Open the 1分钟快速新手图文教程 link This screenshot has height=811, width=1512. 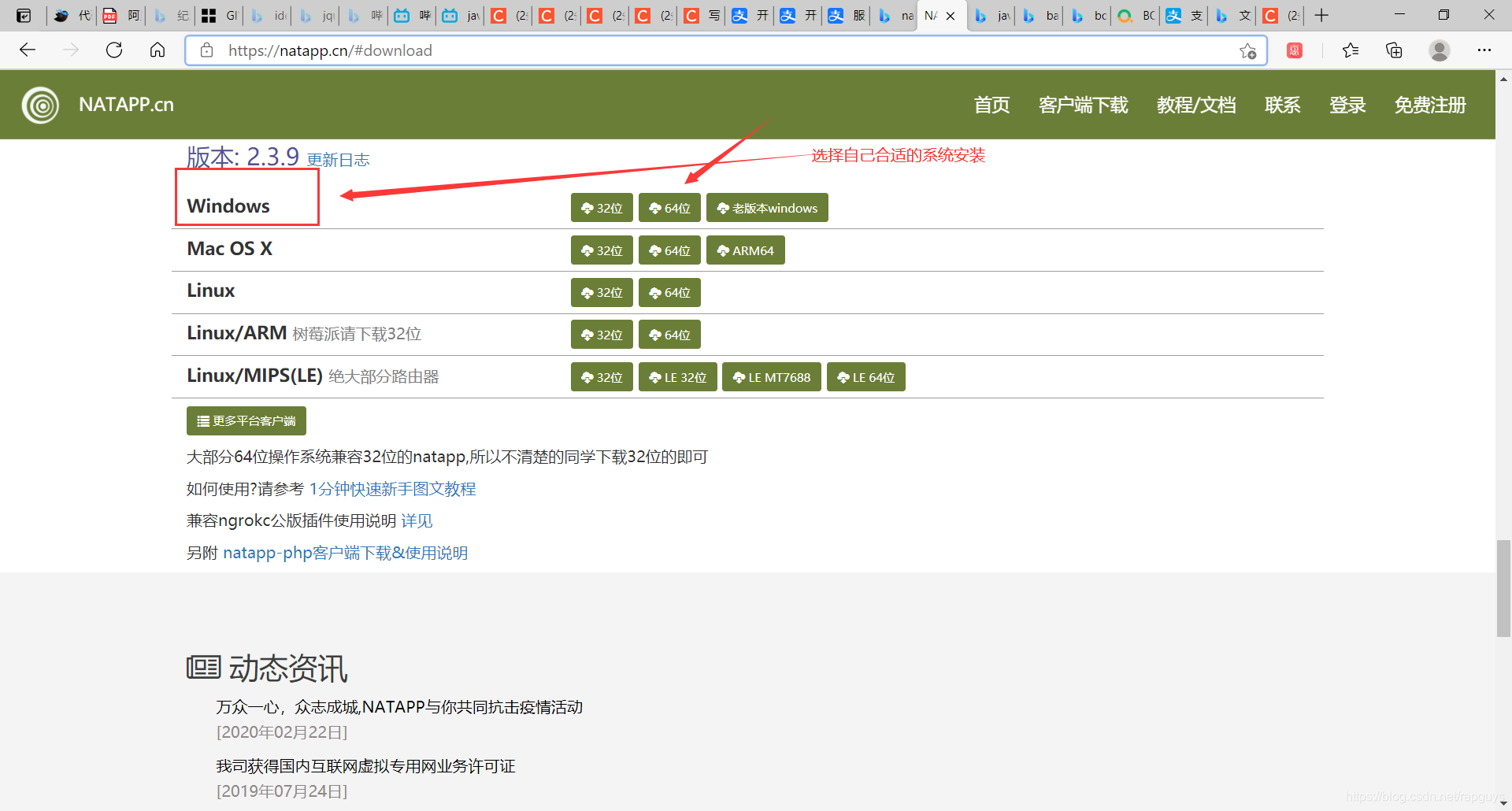392,489
